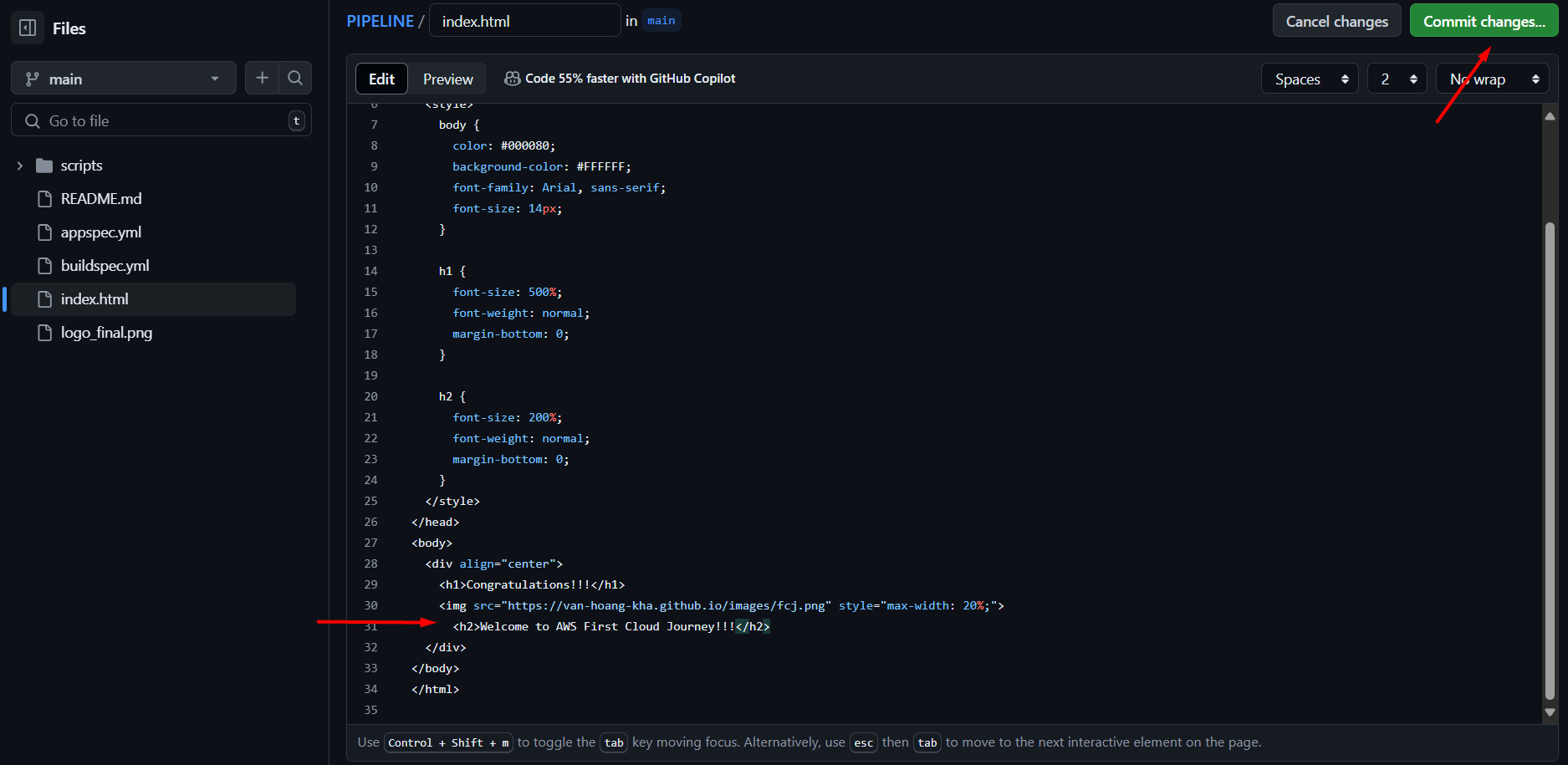1568x765 pixels.
Task: Click the font-size: 500% line
Action: [508, 292]
